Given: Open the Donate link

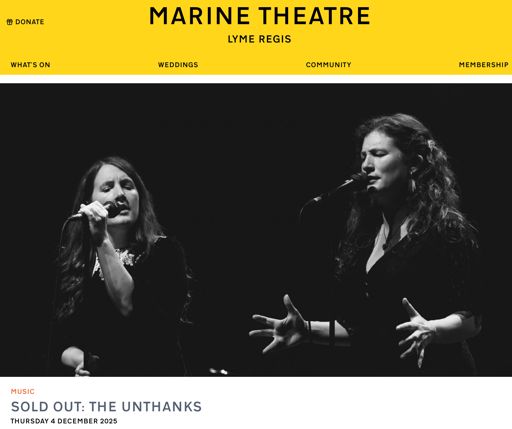Looking at the screenshot, I should pyautogui.click(x=25, y=22).
